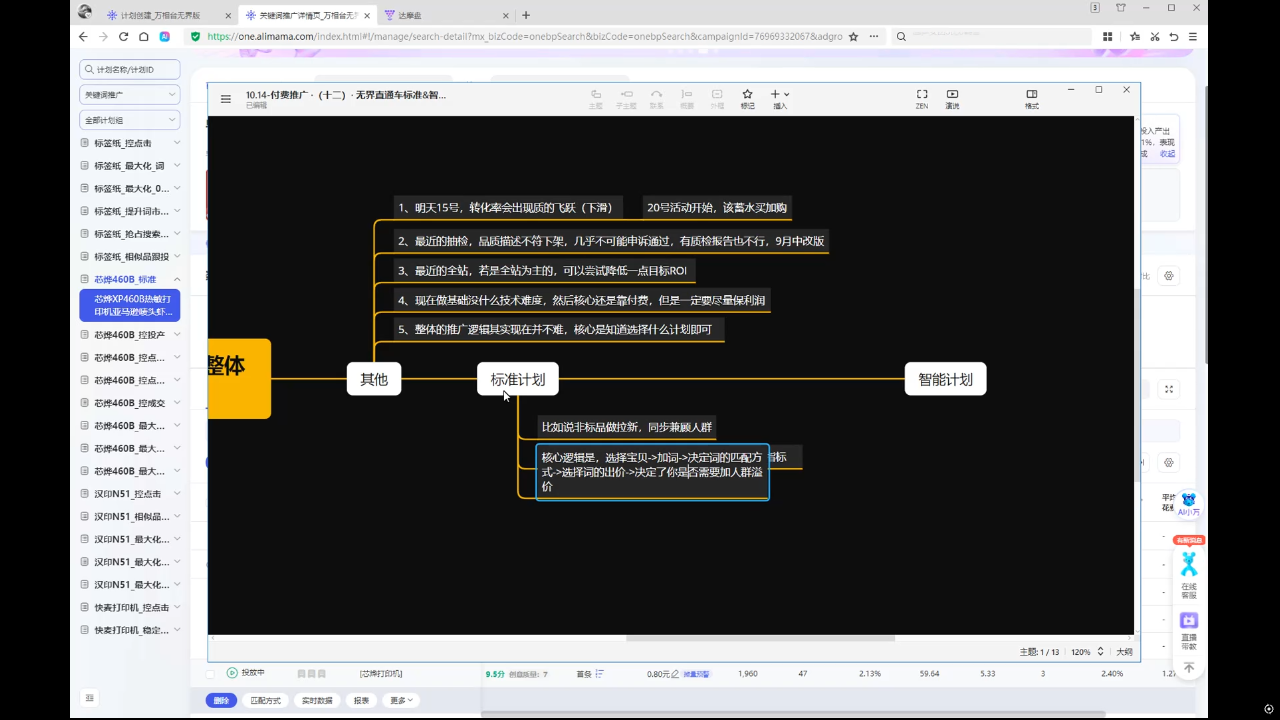Screen dimensions: 1280x720
Task: Open the XMind hamburger menu
Action: point(226,99)
